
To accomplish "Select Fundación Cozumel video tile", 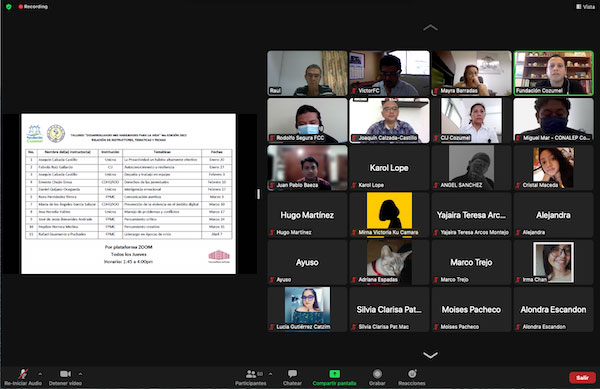I will [553, 73].
